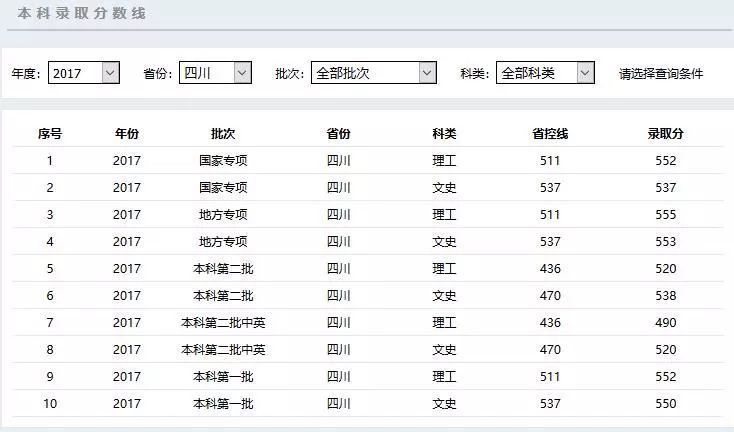
Task: Select 国家专项 in row 1
Action: [223, 161]
